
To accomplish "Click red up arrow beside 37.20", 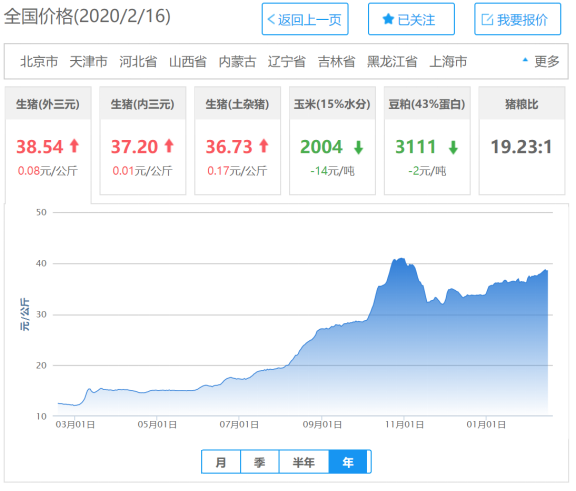I will (x=169, y=145).
